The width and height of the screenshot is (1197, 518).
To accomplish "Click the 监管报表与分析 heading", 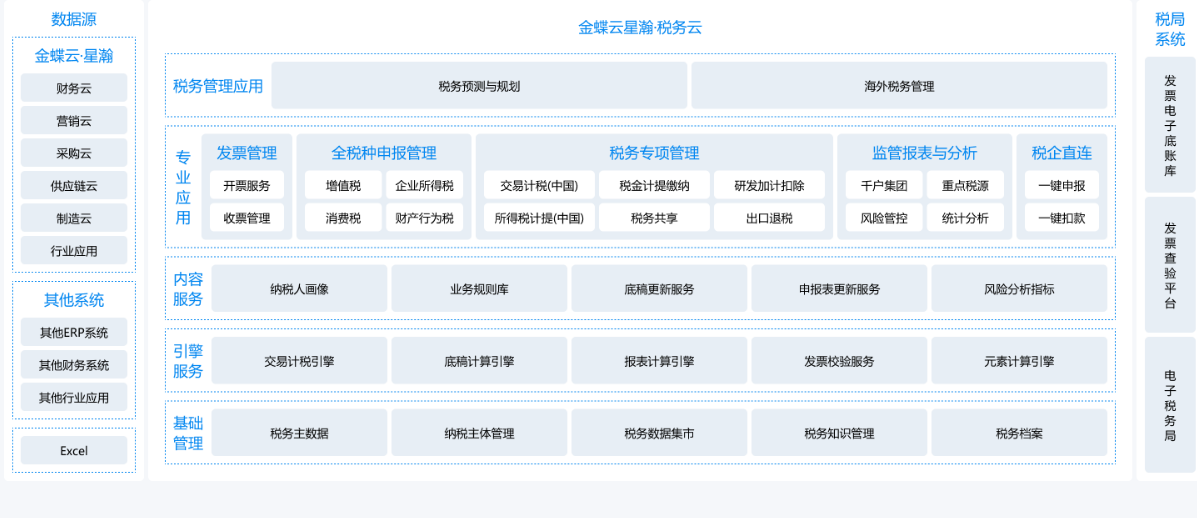I will point(924,153).
